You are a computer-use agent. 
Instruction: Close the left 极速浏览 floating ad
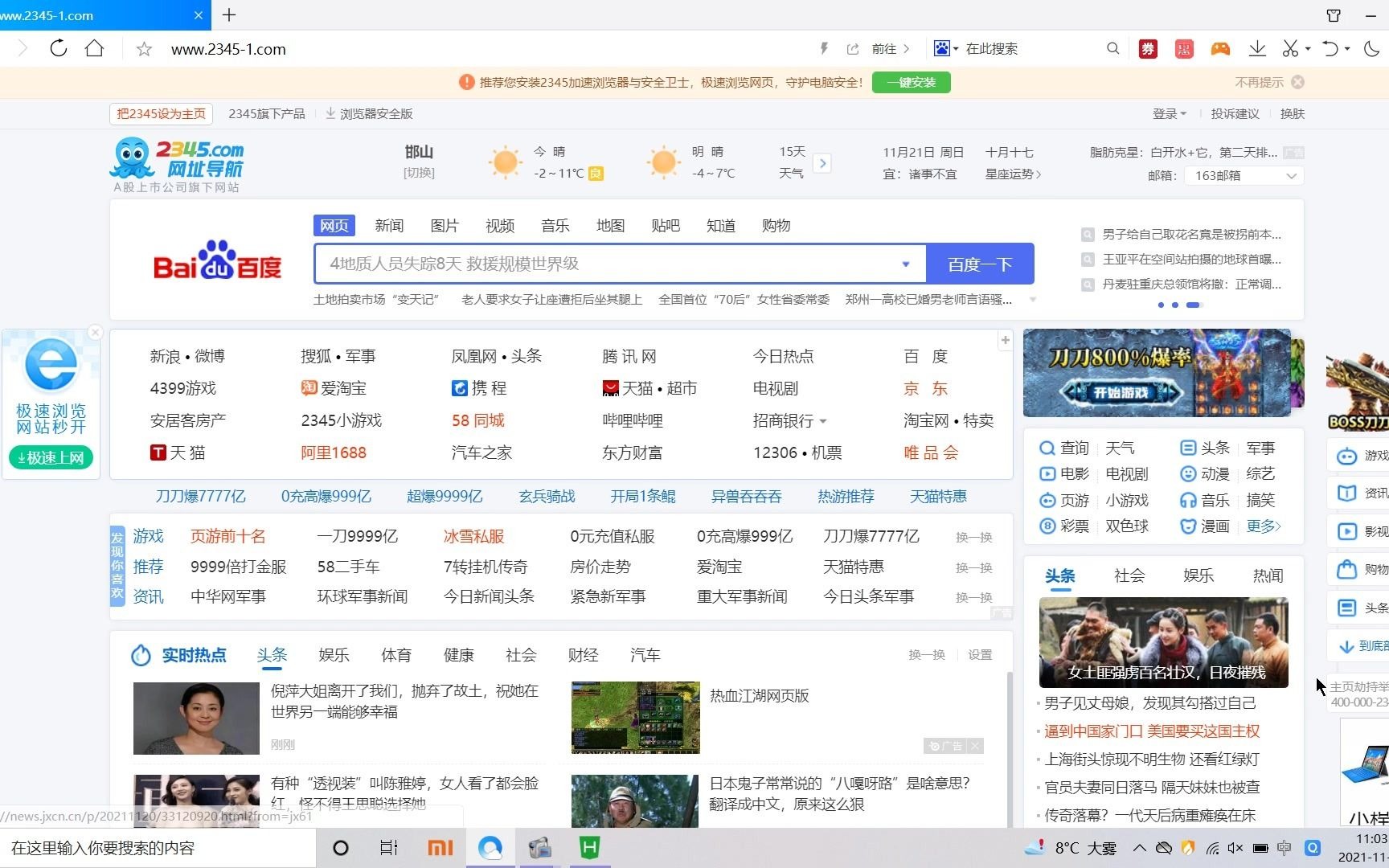[95, 332]
